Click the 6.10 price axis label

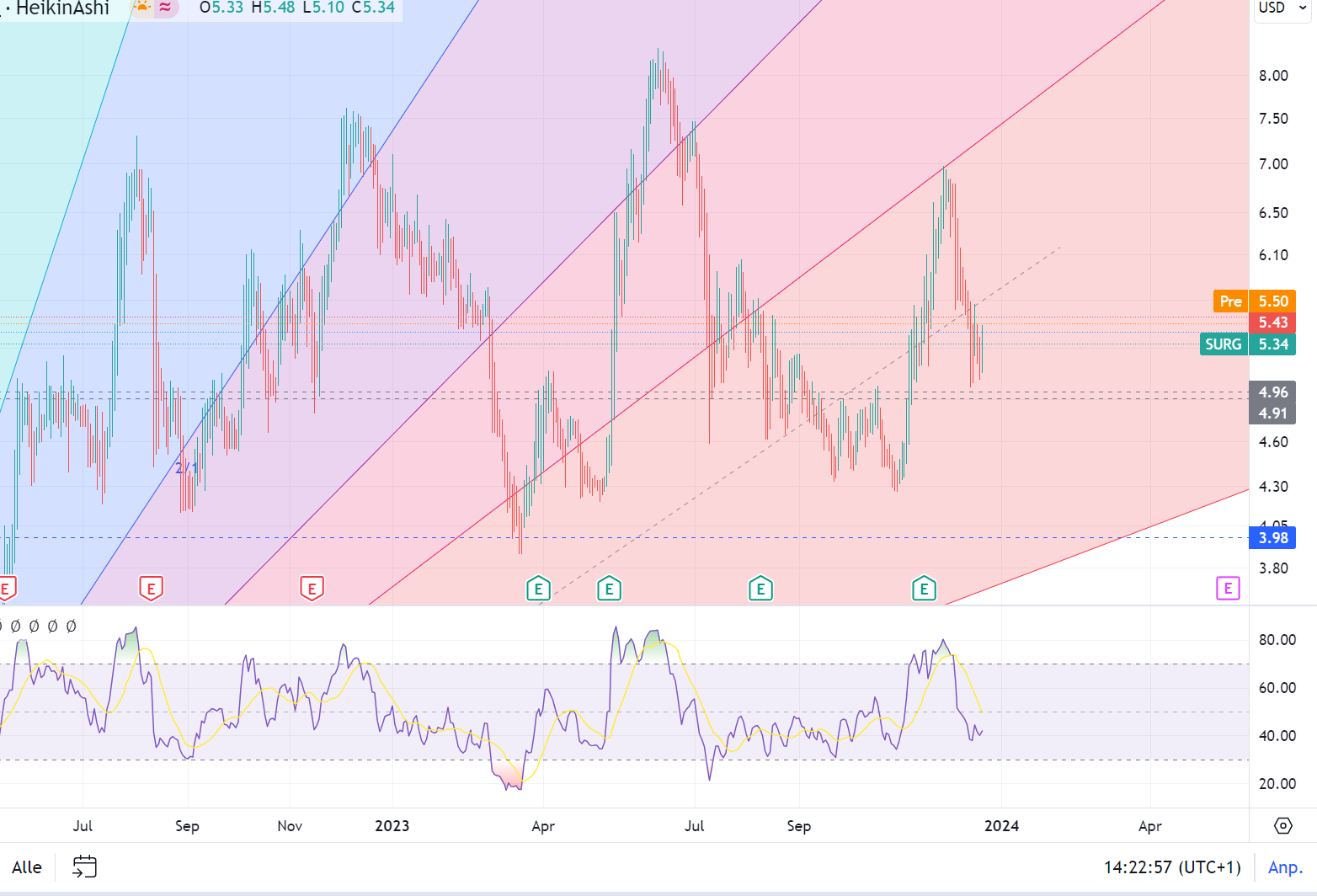click(1272, 254)
